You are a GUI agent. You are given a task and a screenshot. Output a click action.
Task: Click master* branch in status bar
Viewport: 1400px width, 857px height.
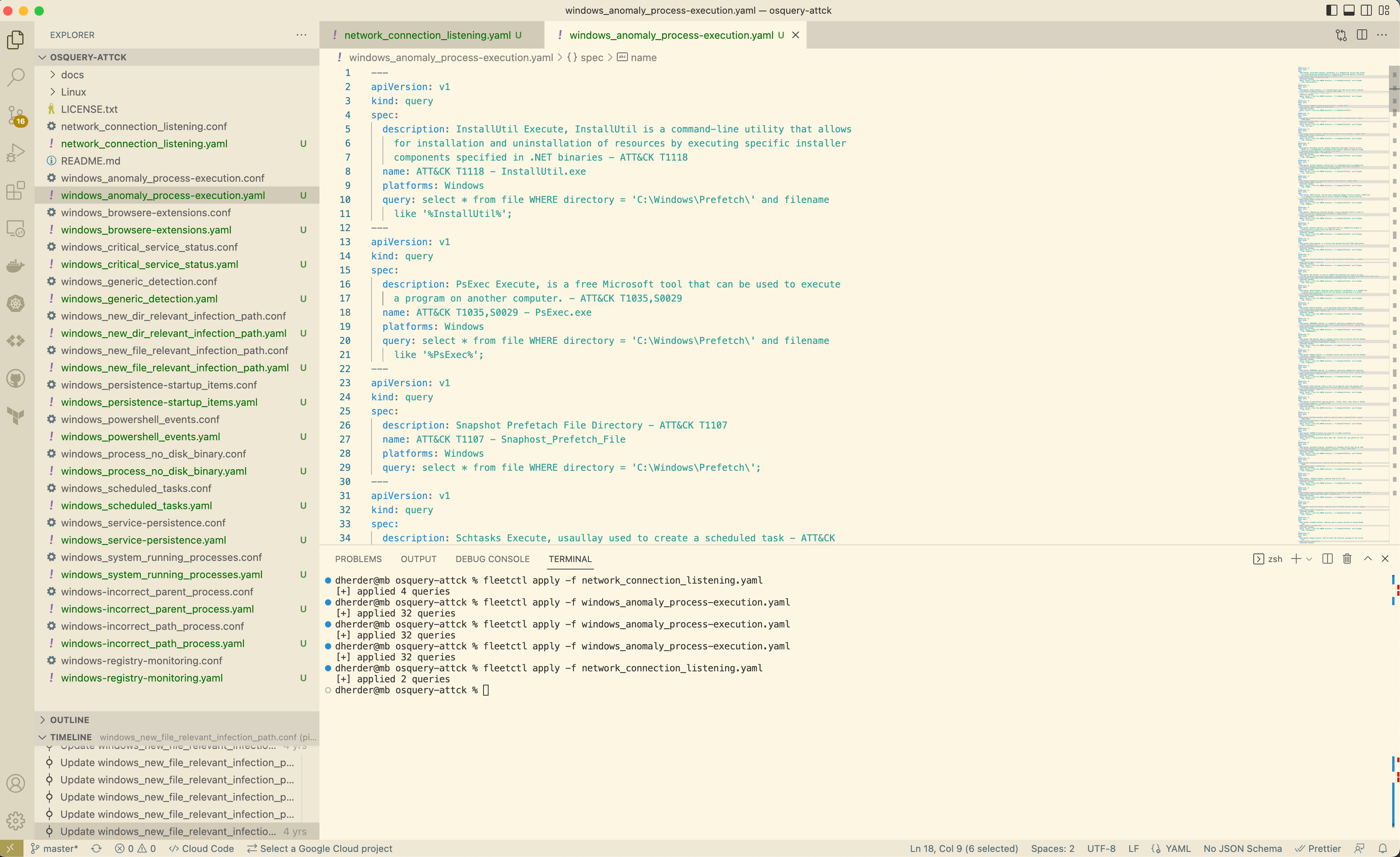coord(54,848)
